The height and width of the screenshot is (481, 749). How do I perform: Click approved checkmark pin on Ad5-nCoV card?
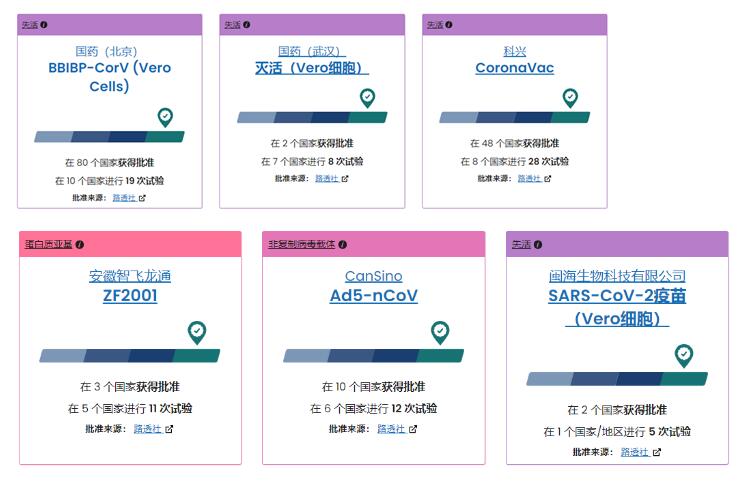point(440,332)
